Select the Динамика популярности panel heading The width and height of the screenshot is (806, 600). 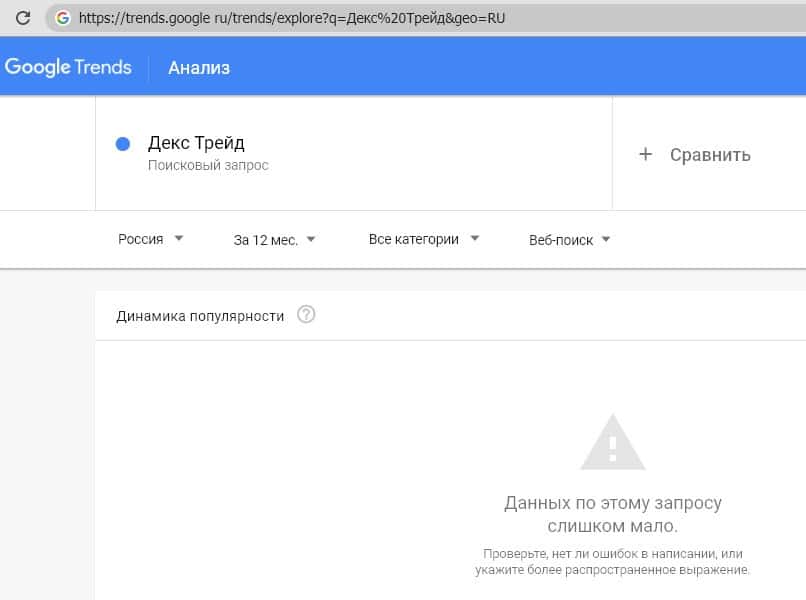click(200, 316)
